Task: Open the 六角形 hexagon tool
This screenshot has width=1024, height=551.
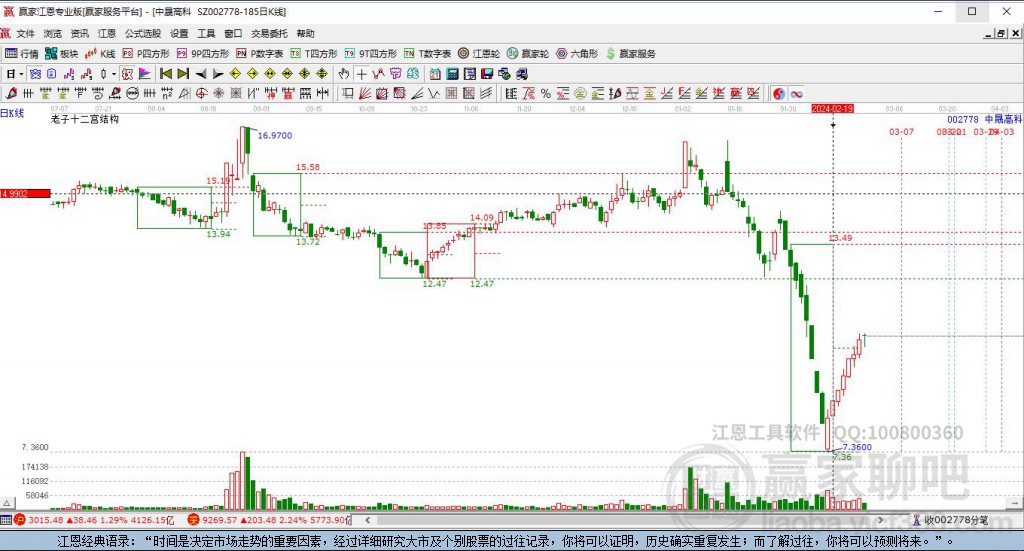Action: [x=577, y=54]
